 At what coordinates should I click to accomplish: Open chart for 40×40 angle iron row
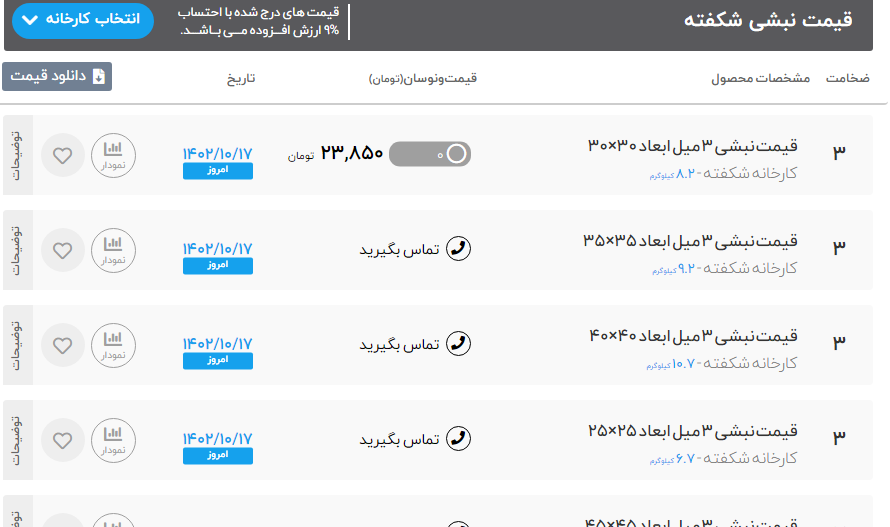pyautogui.click(x=113, y=345)
